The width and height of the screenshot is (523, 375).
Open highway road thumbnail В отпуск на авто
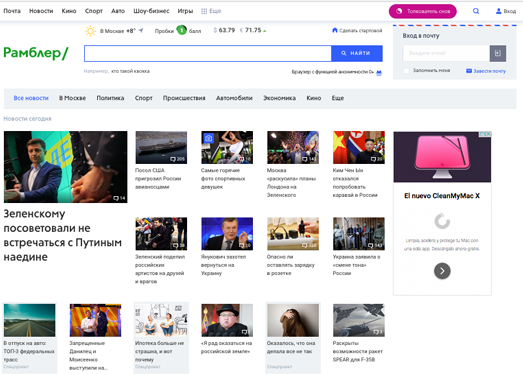pyautogui.click(x=29, y=320)
